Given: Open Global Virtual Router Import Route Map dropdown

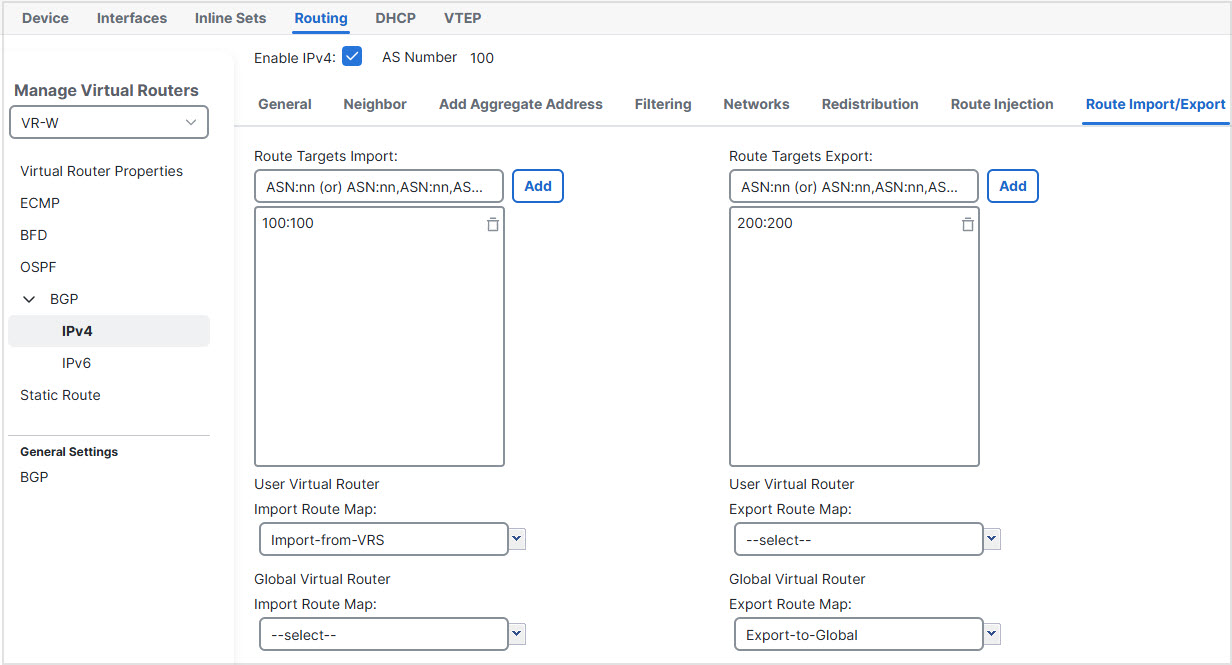Looking at the screenshot, I should pos(517,634).
